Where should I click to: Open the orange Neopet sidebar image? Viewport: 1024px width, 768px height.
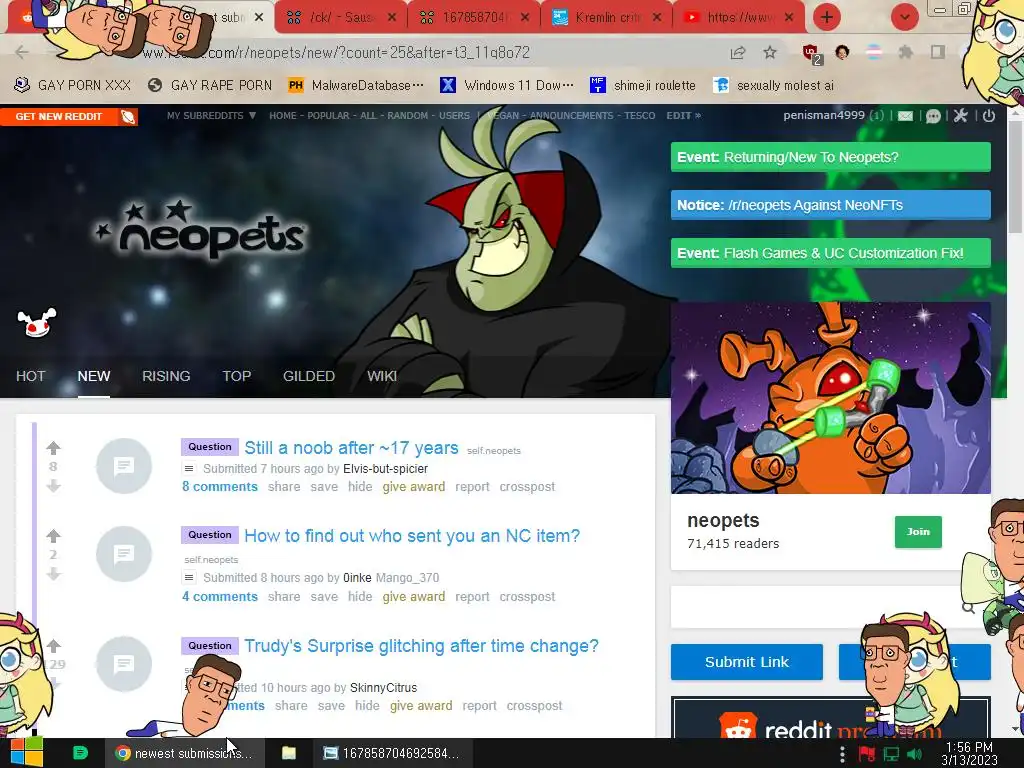pos(830,398)
